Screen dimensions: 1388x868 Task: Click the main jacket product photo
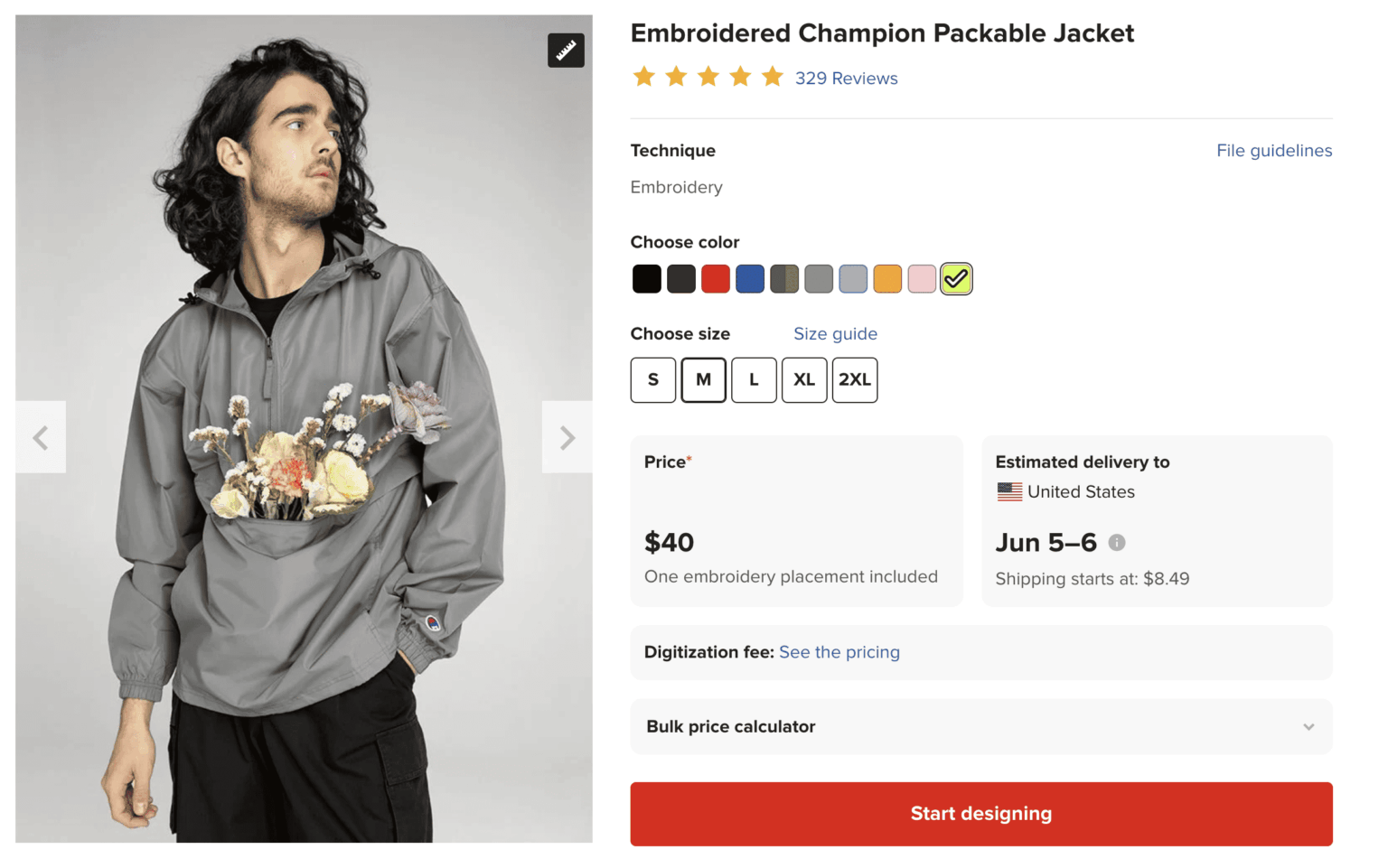304,542
